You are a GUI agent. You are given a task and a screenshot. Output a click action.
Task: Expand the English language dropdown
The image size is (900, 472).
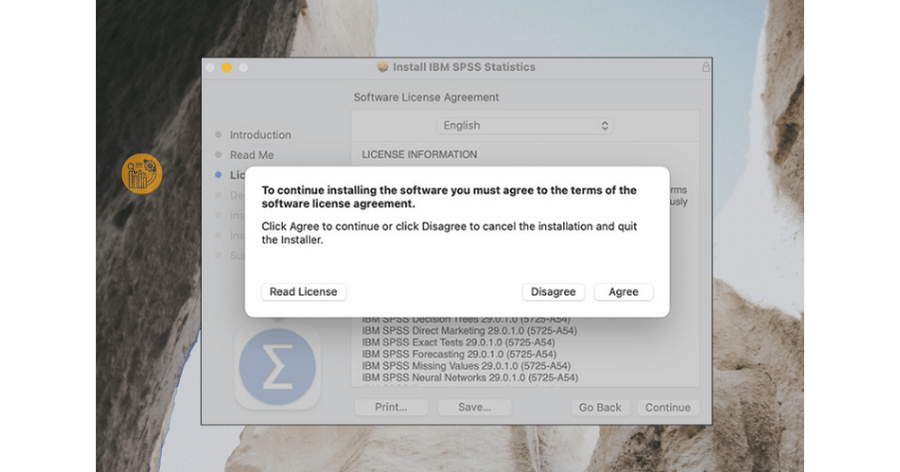(x=526, y=126)
